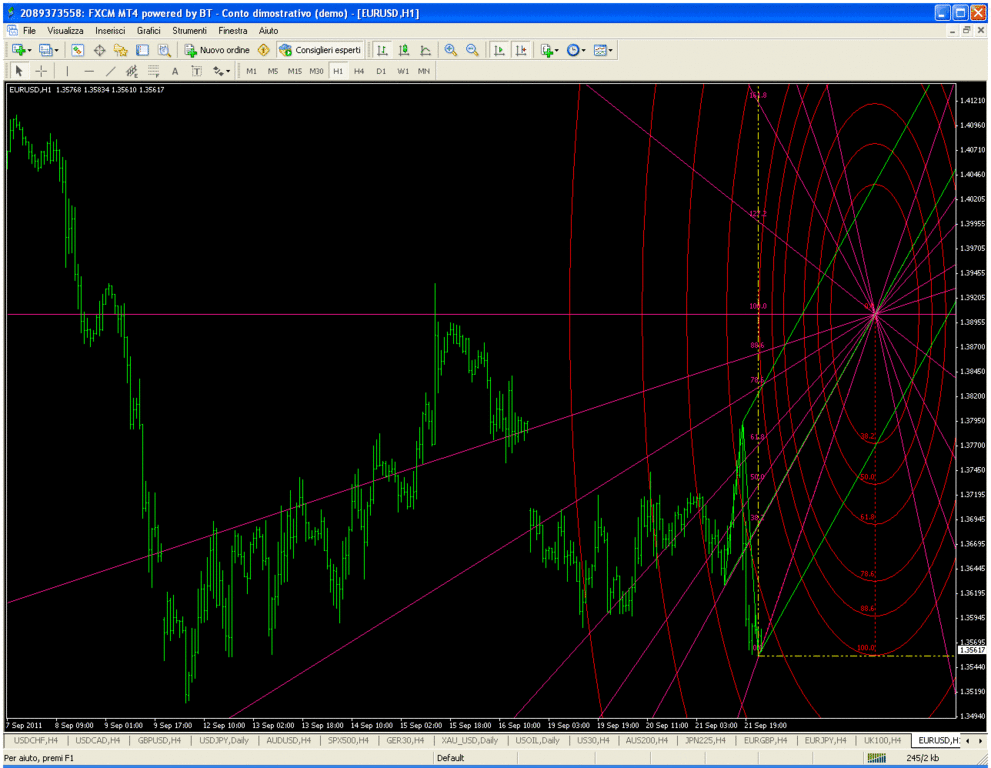Select the text label tool
991x768 pixels.
click(x=197, y=71)
